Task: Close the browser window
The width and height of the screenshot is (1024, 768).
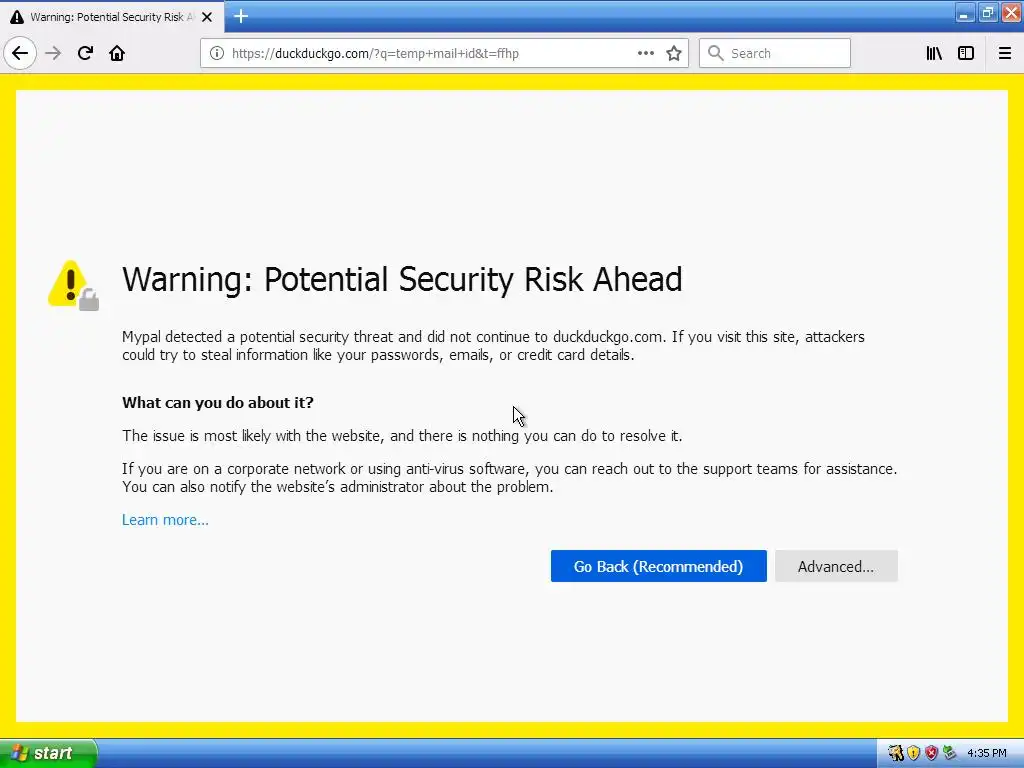Action: point(1012,13)
